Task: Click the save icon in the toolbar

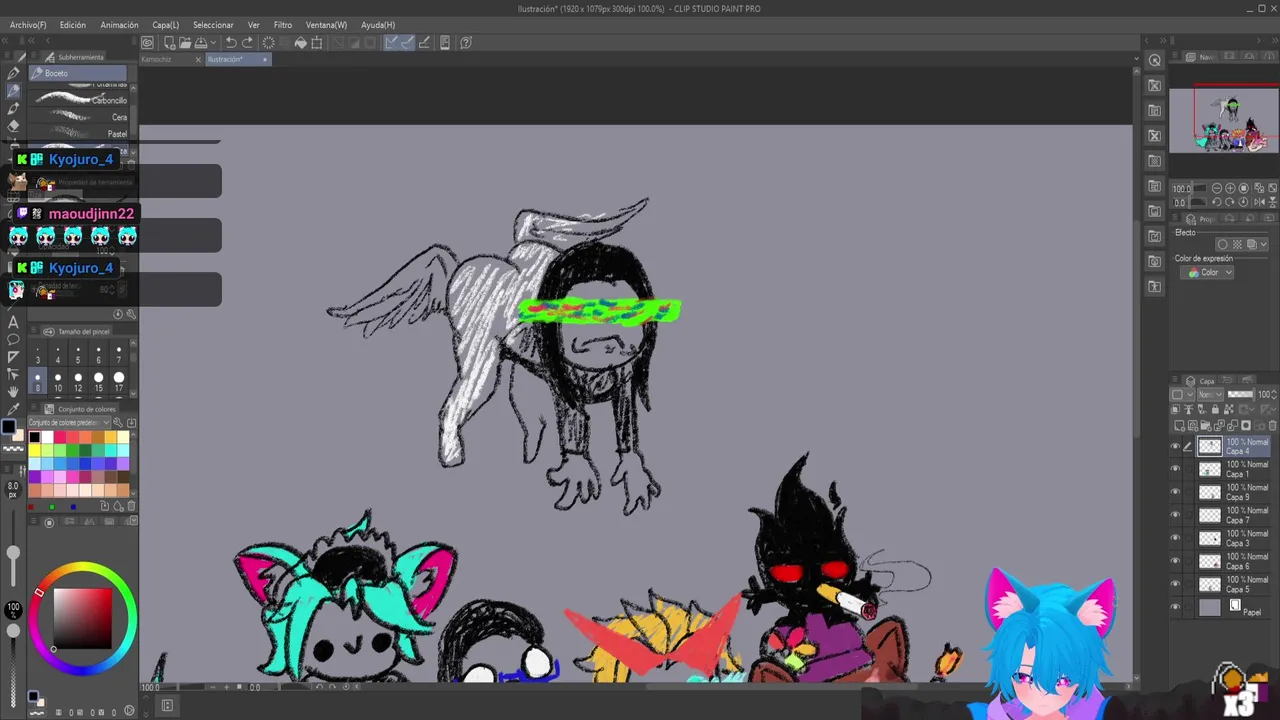Action: pyautogui.click(x=201, y=42)
